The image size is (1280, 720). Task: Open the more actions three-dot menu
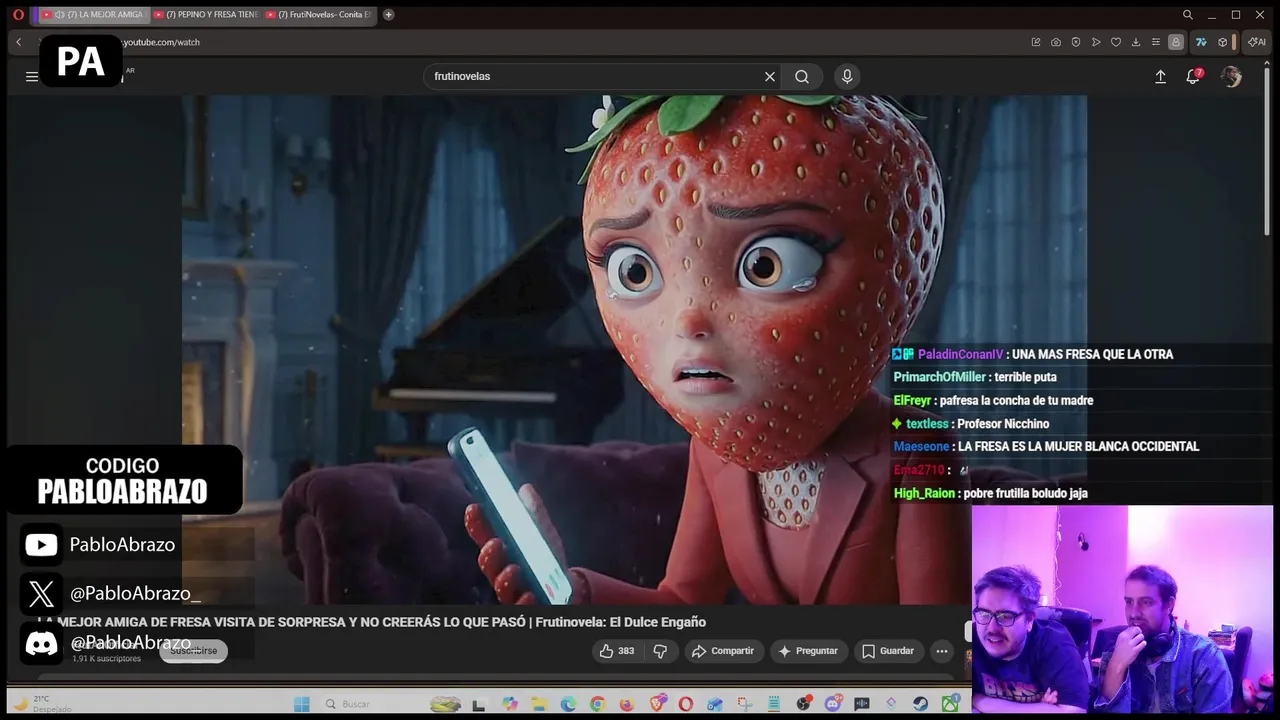[x=941, y=651]
